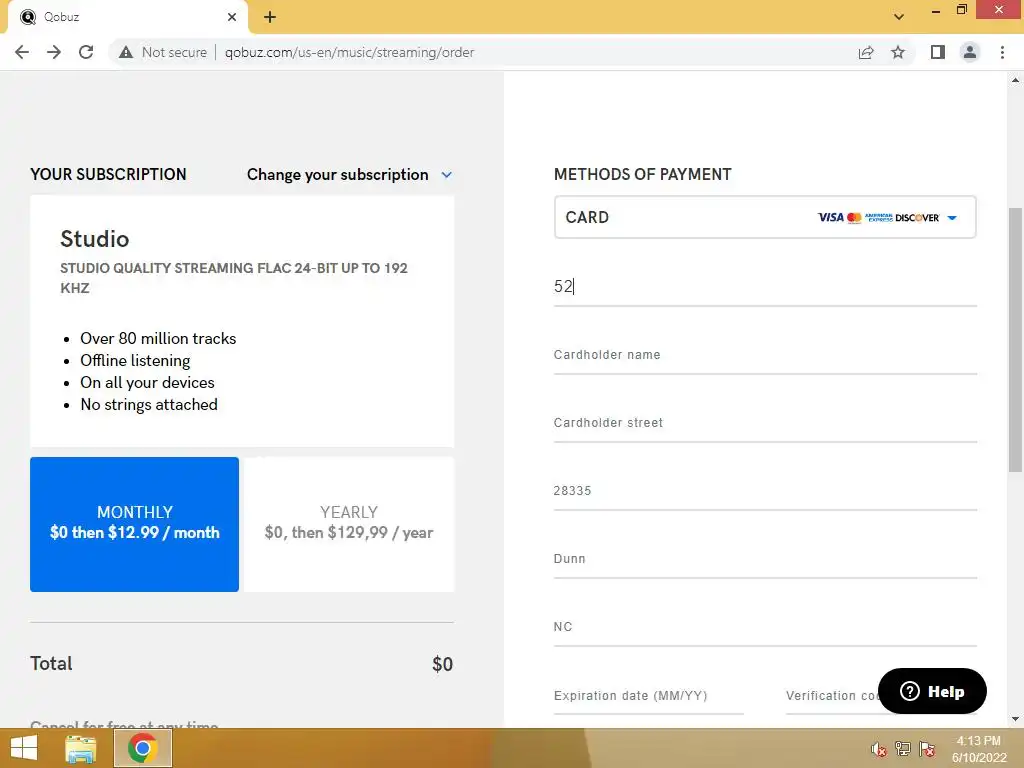1024x768 pixels.
Task: Focus the Verification code field
Action: click(832, 696)
